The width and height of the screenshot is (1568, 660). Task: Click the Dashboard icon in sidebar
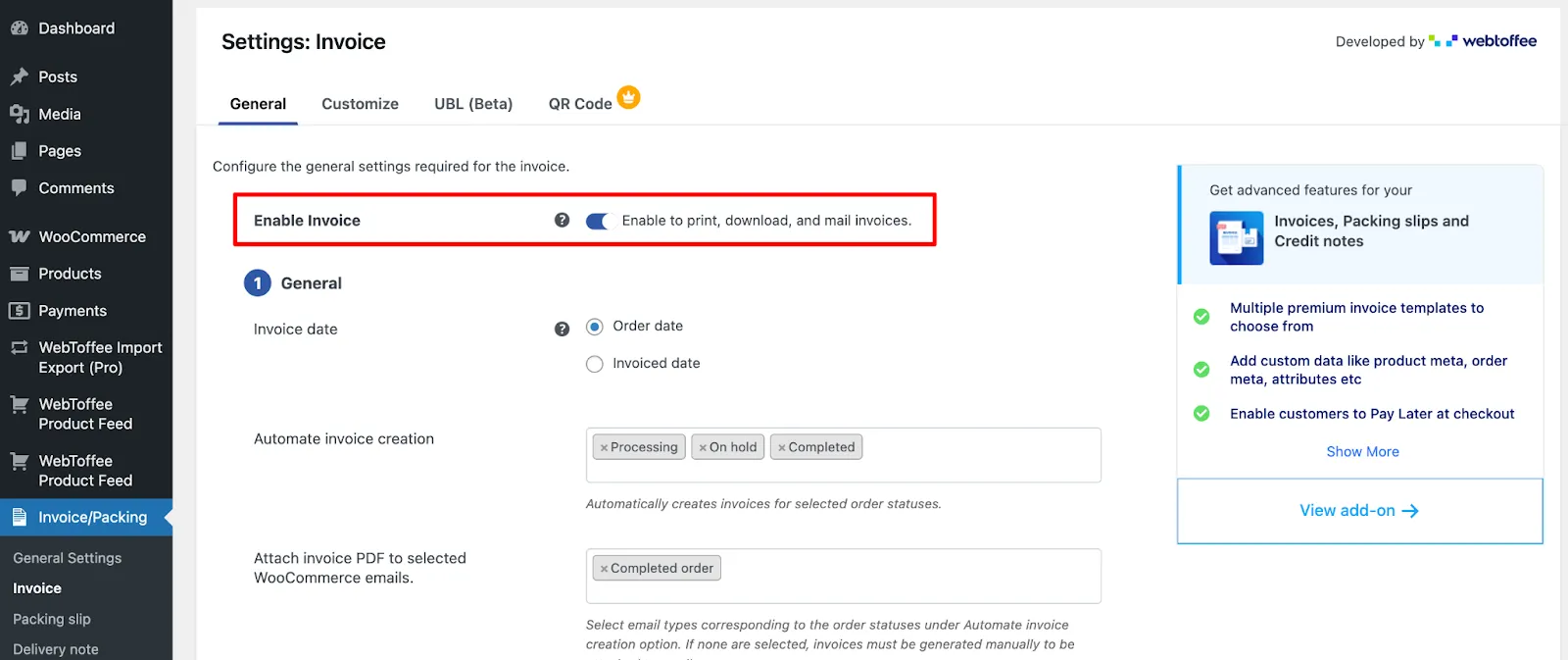[19, 28]
